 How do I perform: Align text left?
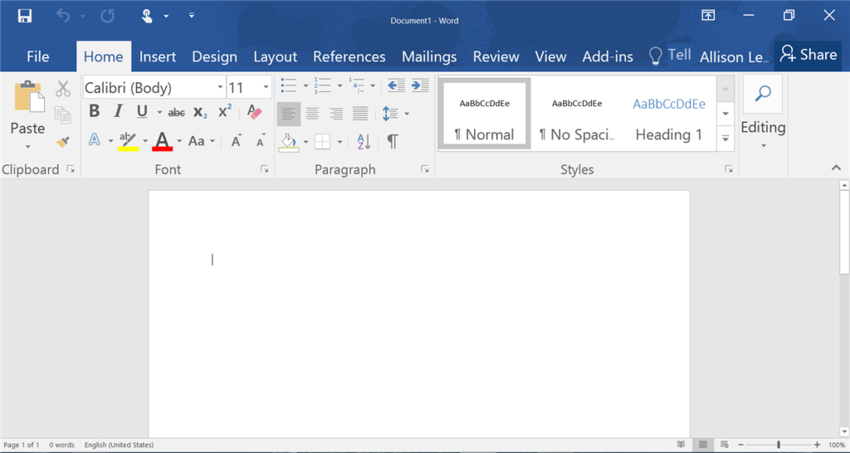(288, 113)
